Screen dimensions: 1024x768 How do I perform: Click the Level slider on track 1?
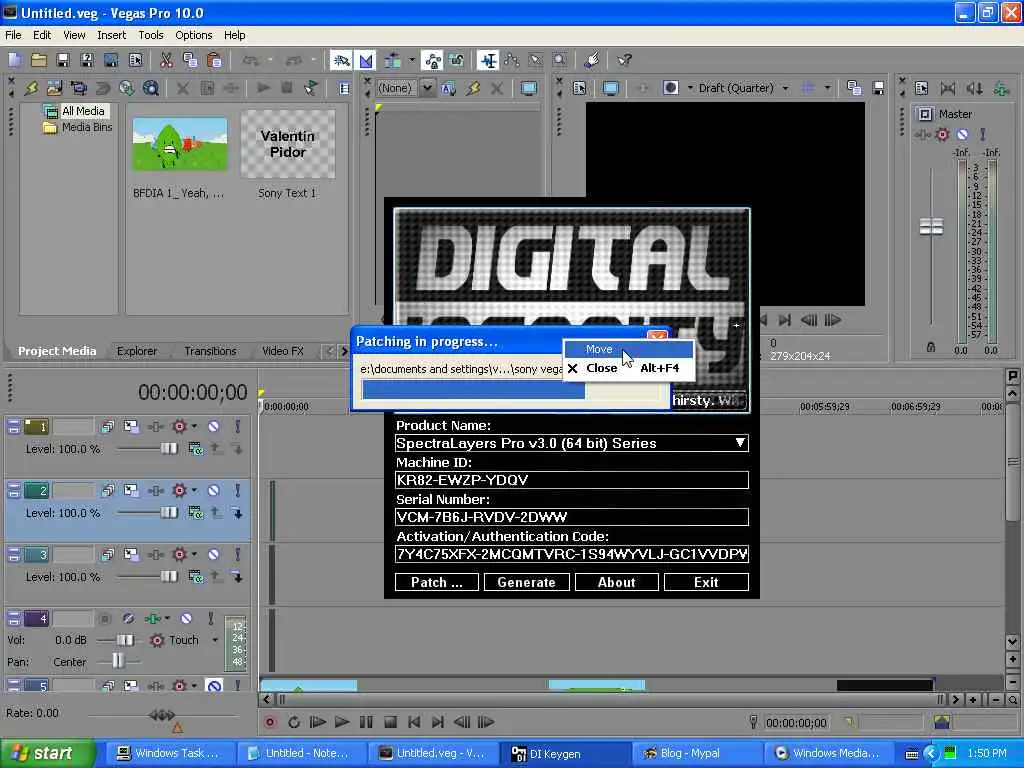tap(168, 449)
